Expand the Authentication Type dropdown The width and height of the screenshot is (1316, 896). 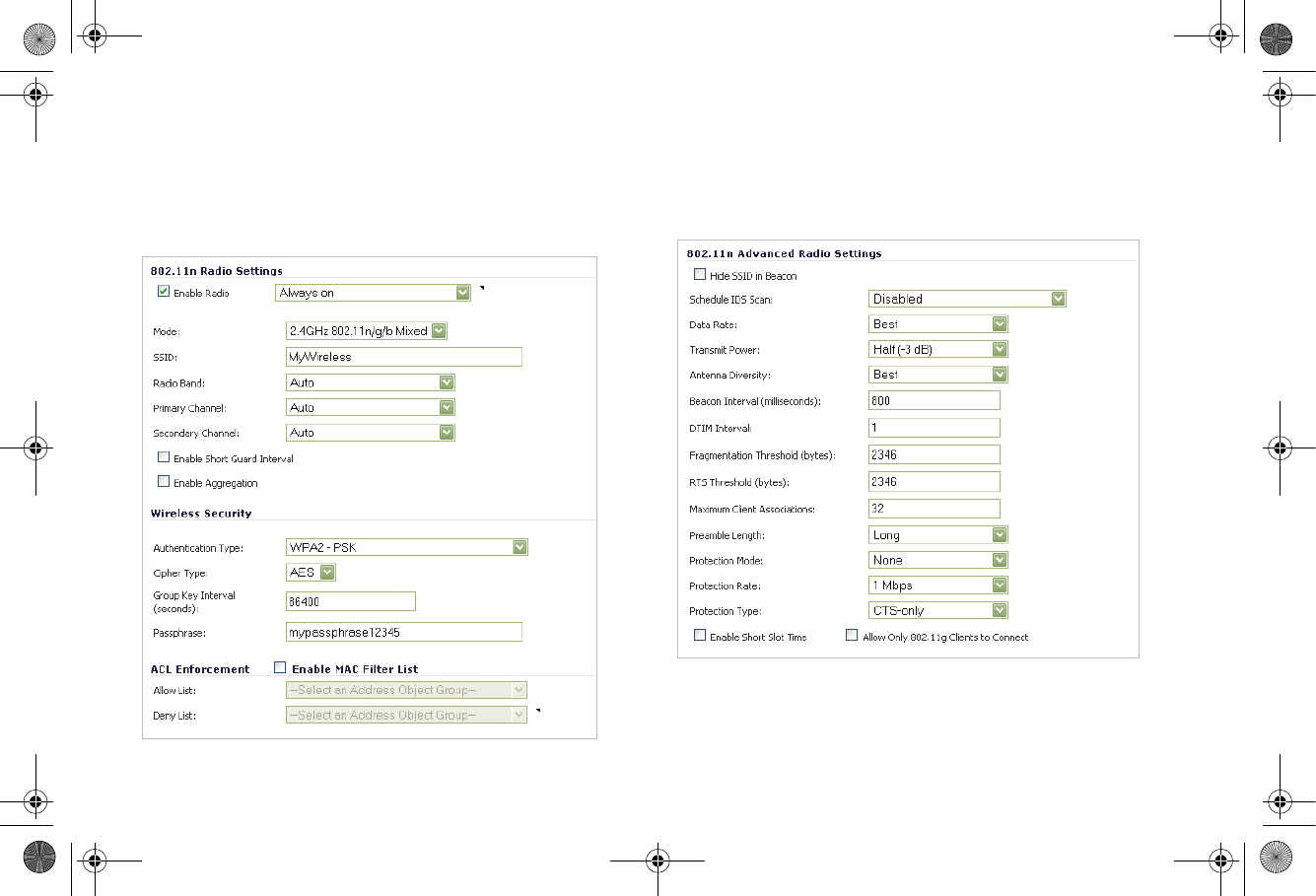tap(407, 547)
